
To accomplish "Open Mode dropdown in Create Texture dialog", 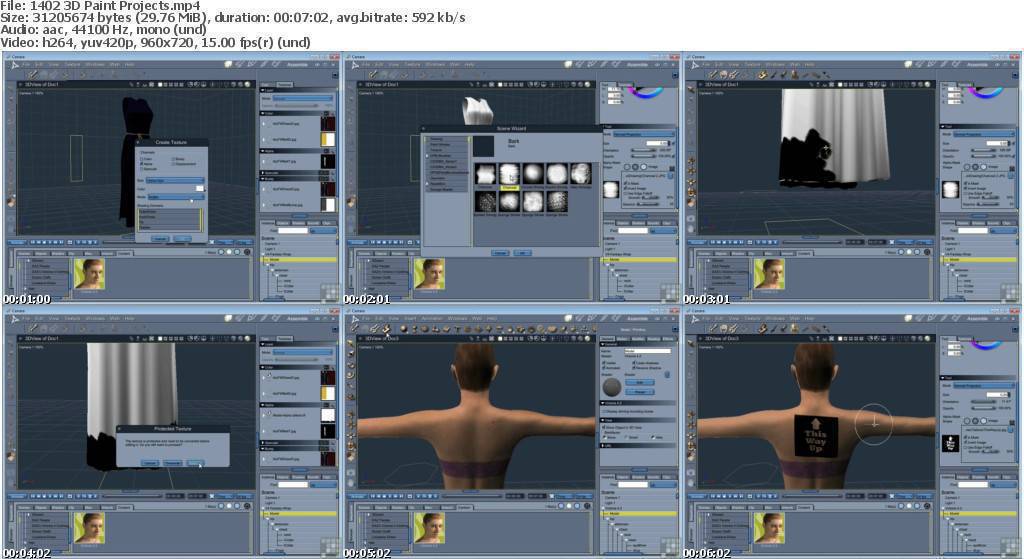I will (x=176, y=197).
